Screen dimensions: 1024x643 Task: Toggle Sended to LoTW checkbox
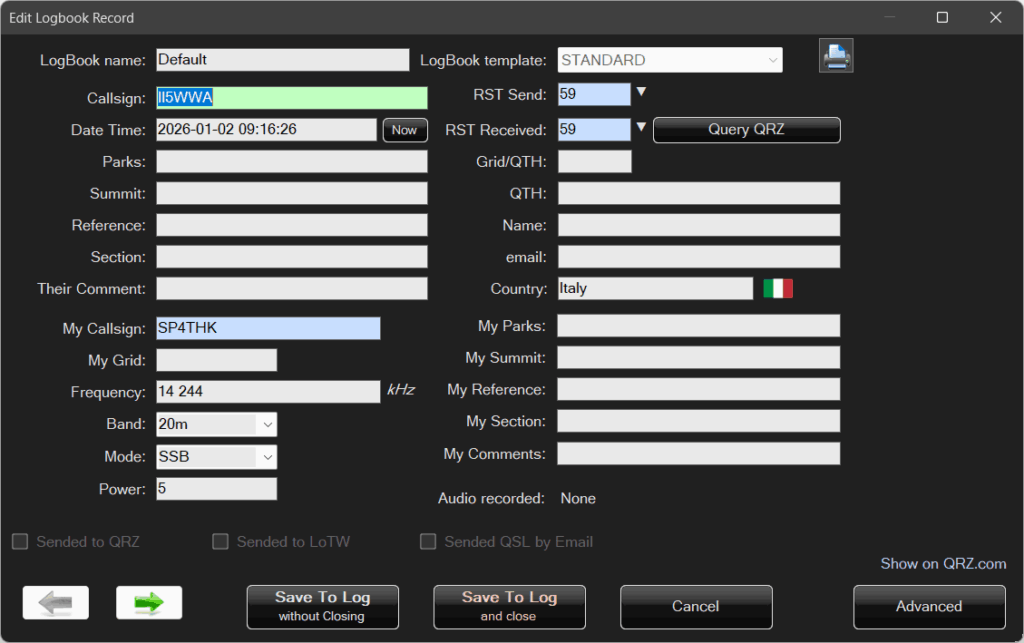[220, 542]
